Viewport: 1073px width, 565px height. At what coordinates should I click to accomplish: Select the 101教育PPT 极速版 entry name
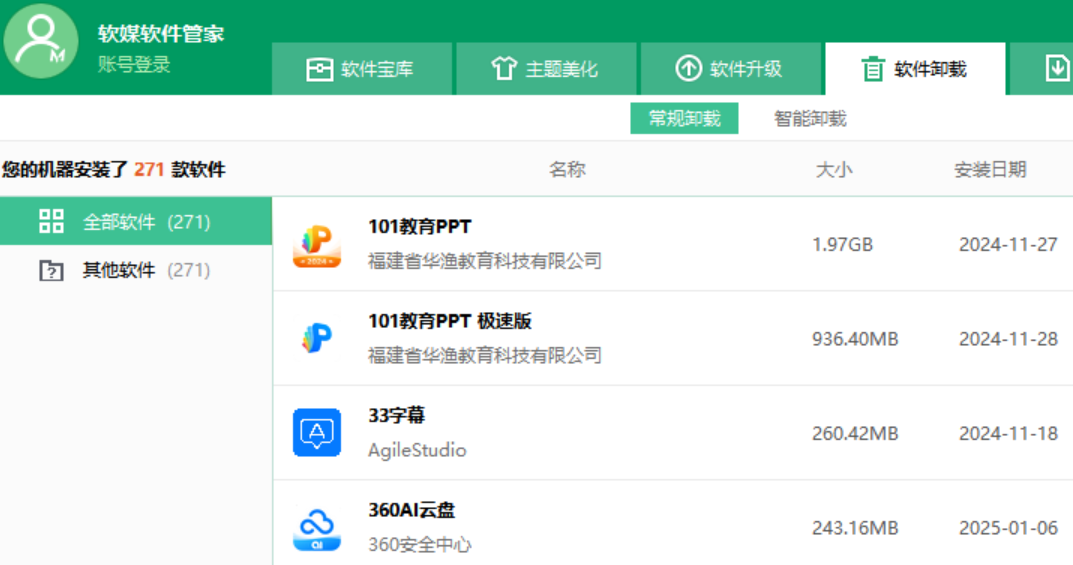pyautogui.click(x=450, y=321)
